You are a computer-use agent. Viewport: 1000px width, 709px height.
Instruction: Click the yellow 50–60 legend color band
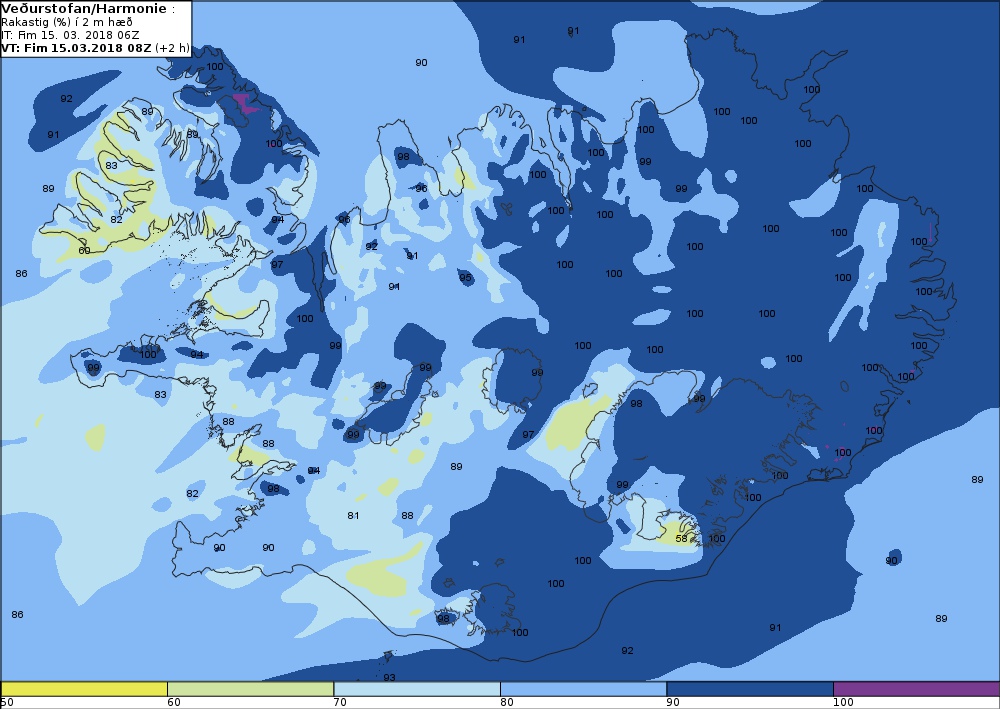point(84,689)
